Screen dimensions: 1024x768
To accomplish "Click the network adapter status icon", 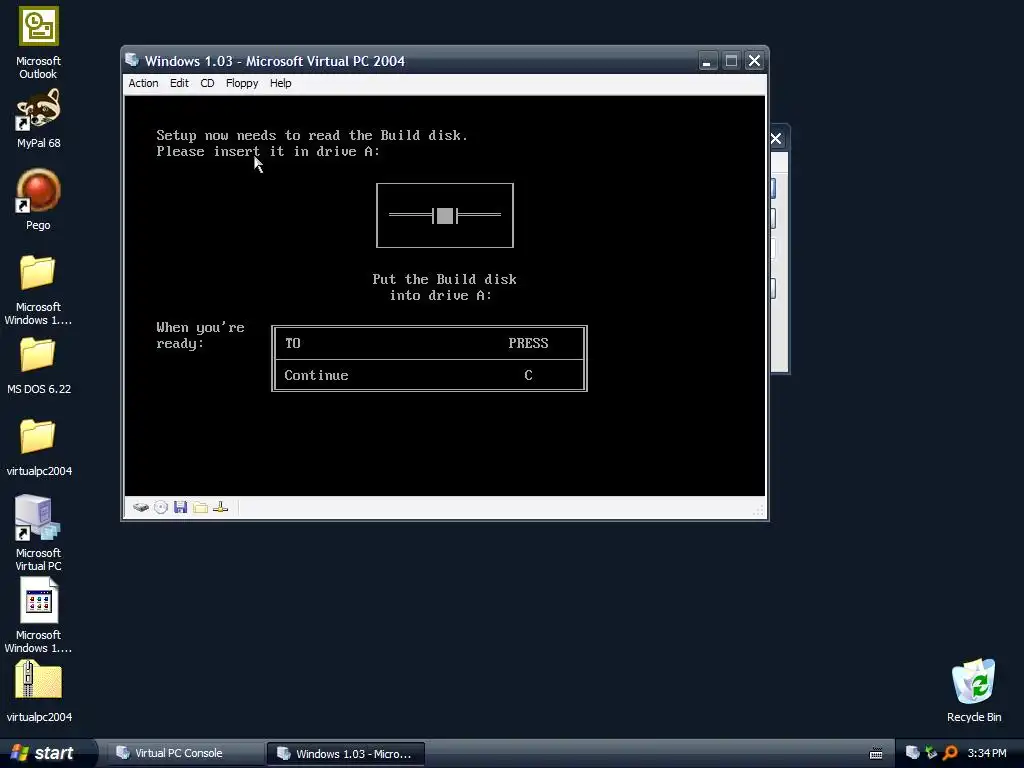I will tap(221, 507).
